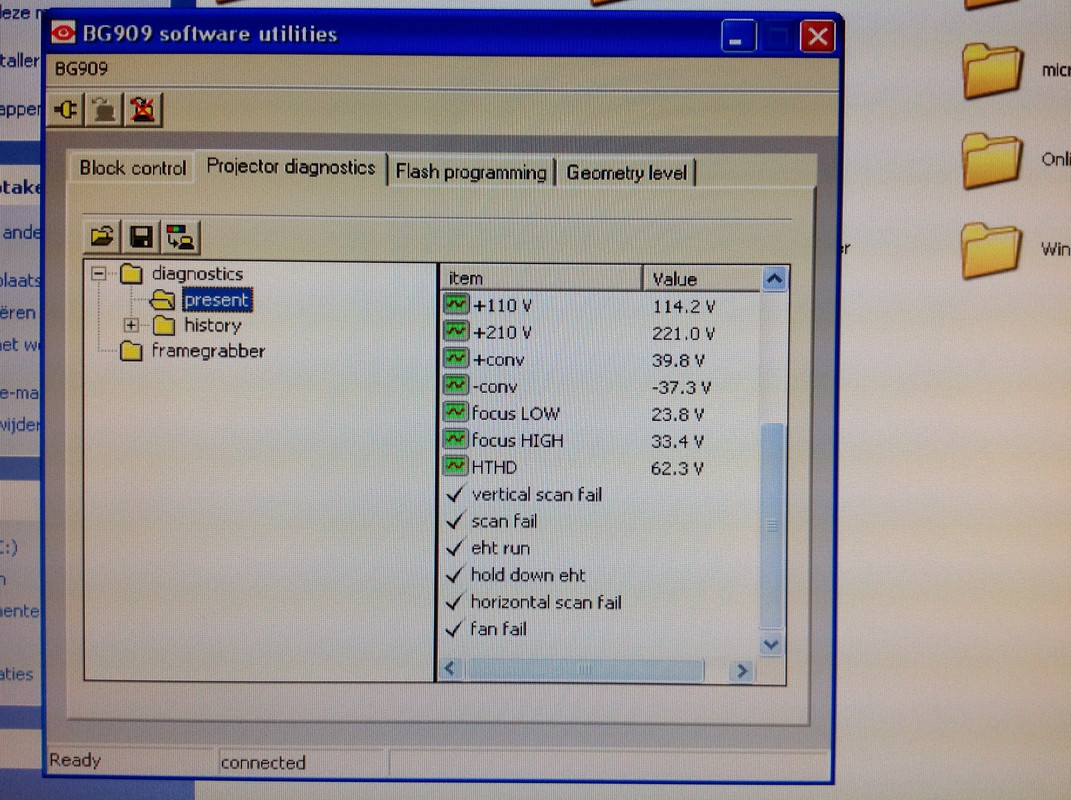Click the check mark beside vertical scan fail
The width and height of the screenshot is (1071, 800).
[x=456, y=493]
